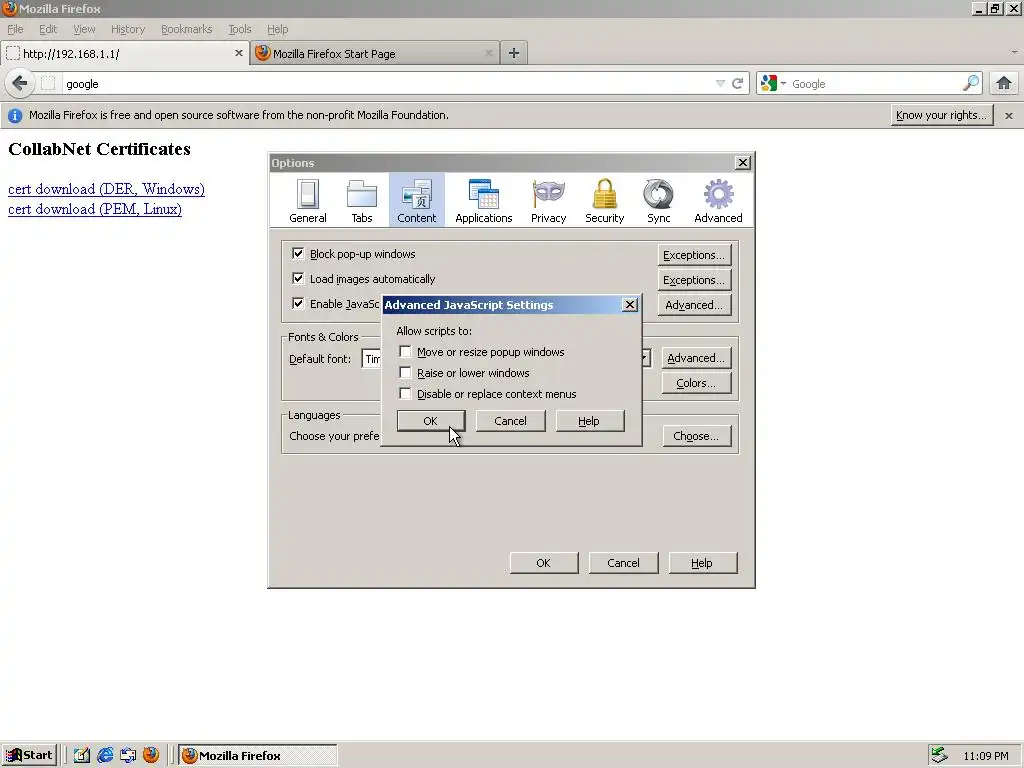Open the Firefox home page icon
The image size is (1024, 768).
point(1004,84)
